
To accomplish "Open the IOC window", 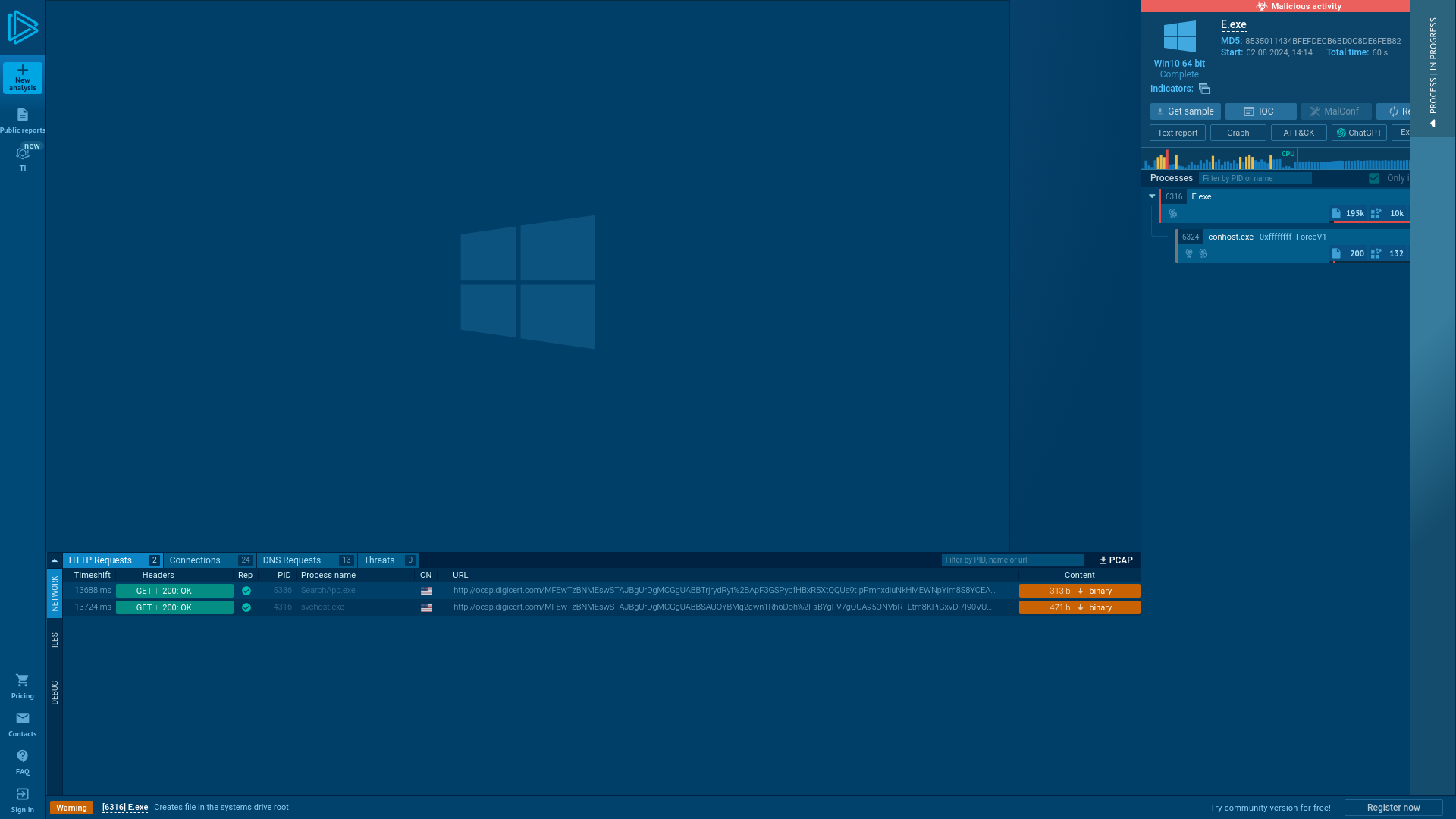I will click(x=1261, y=111).
